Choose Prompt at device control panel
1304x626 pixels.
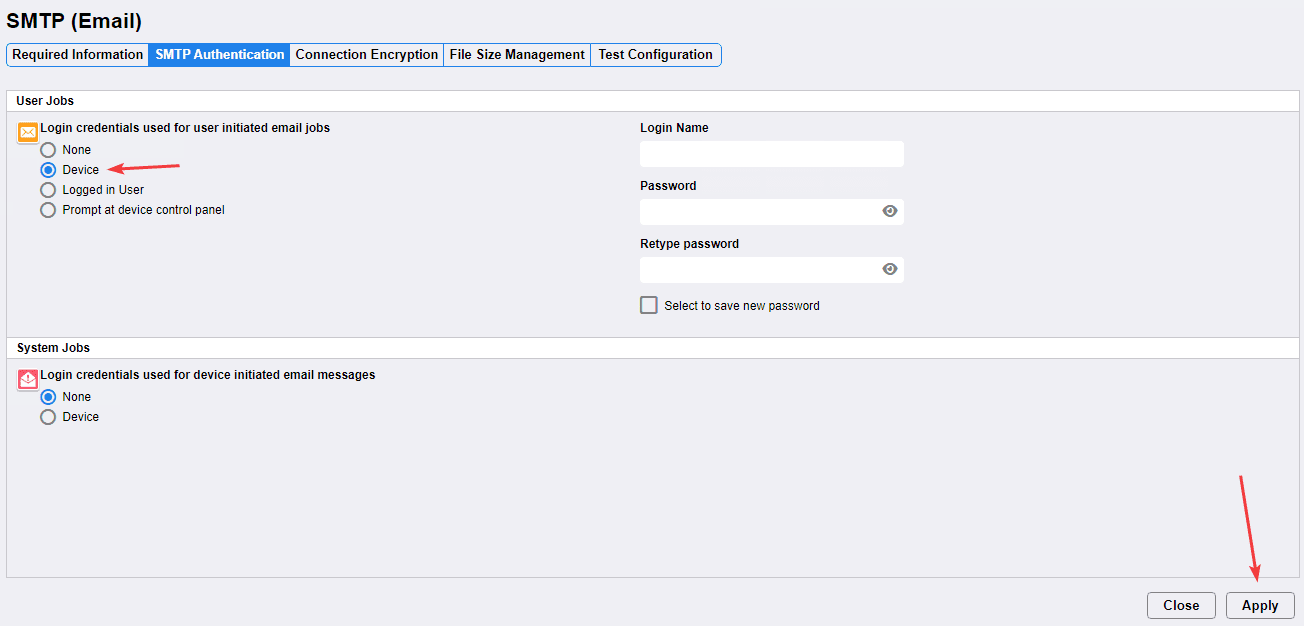click(x=48, y=210)
